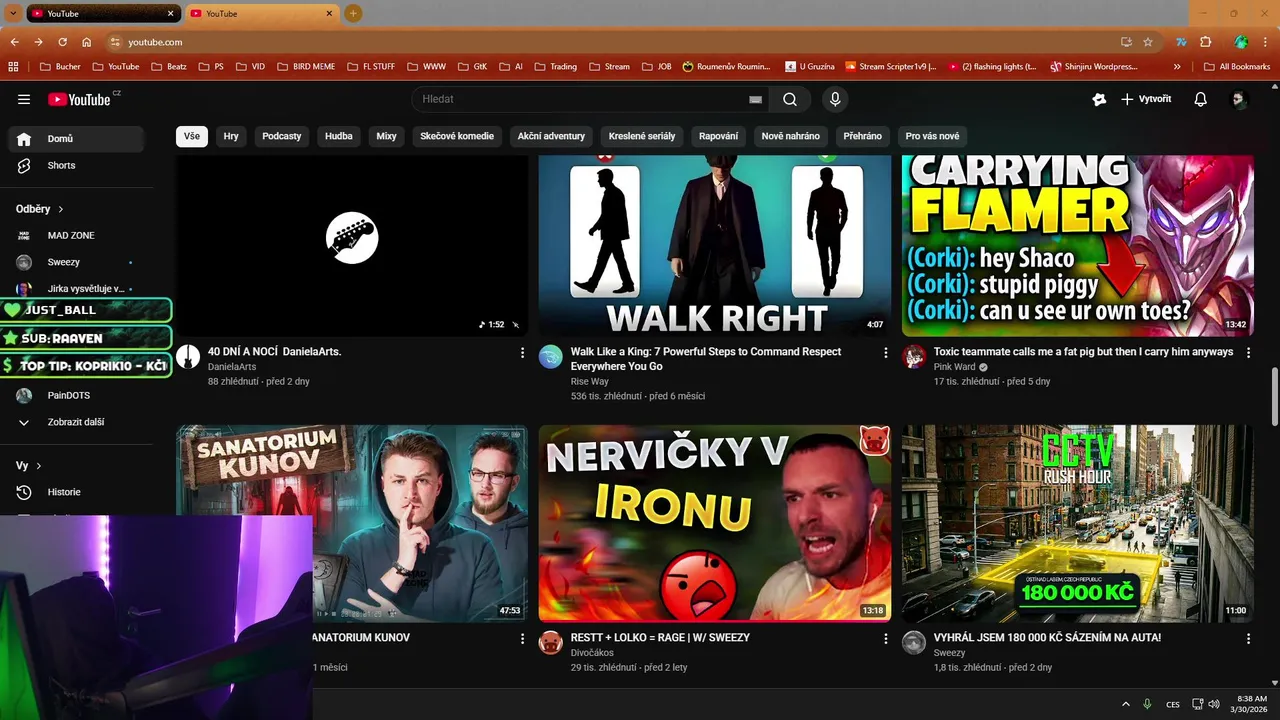1280x720 pixels.
Task: Open the Chrome apps grid in bookmarks bar
Action: point(13,66)
